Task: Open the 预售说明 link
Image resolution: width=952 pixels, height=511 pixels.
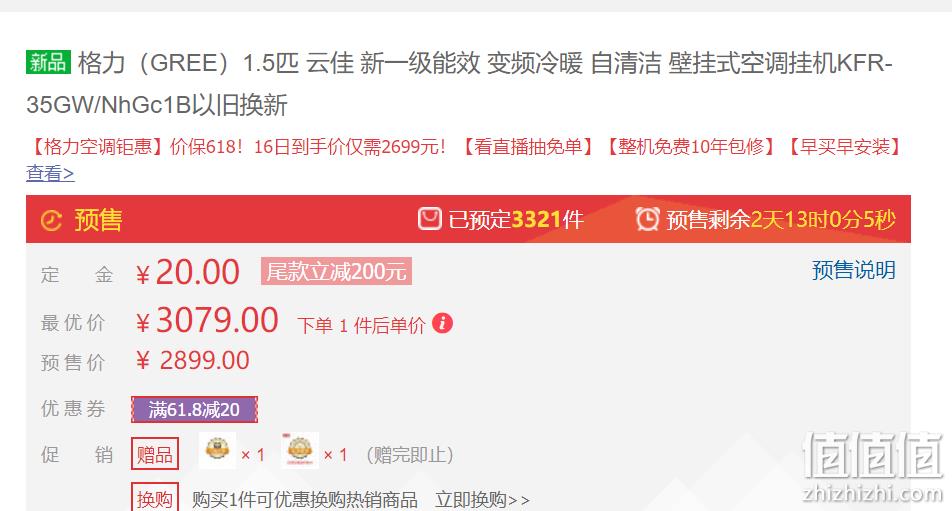Action: (854, 270)
